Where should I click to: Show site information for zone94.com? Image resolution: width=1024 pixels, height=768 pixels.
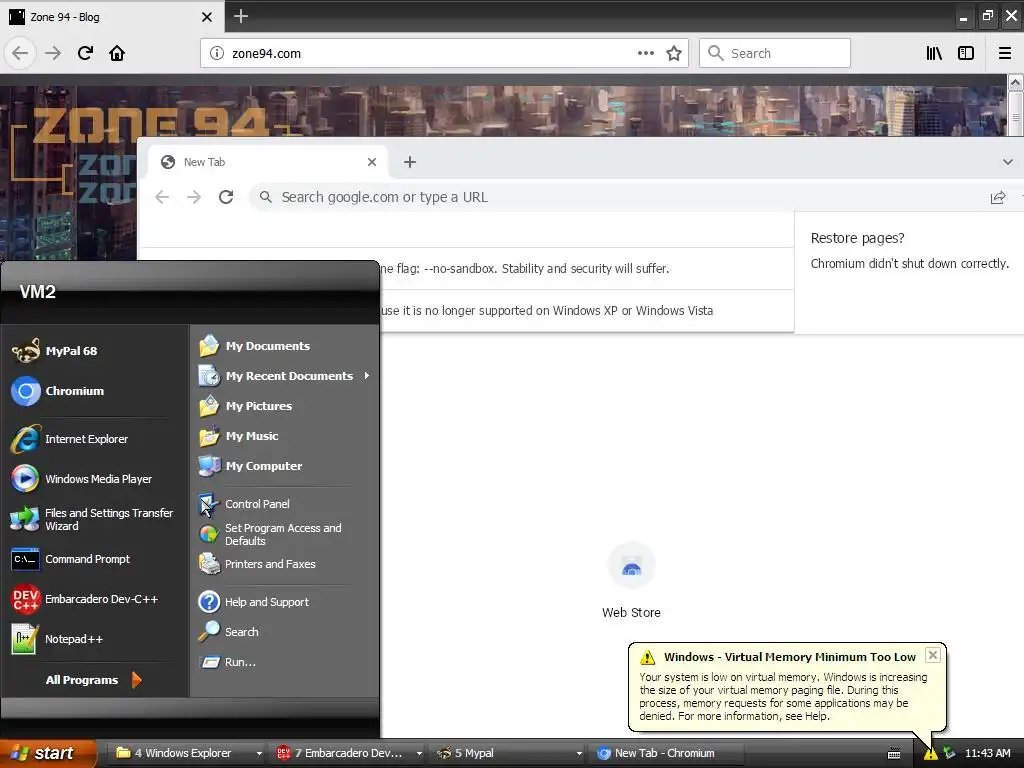217,53
